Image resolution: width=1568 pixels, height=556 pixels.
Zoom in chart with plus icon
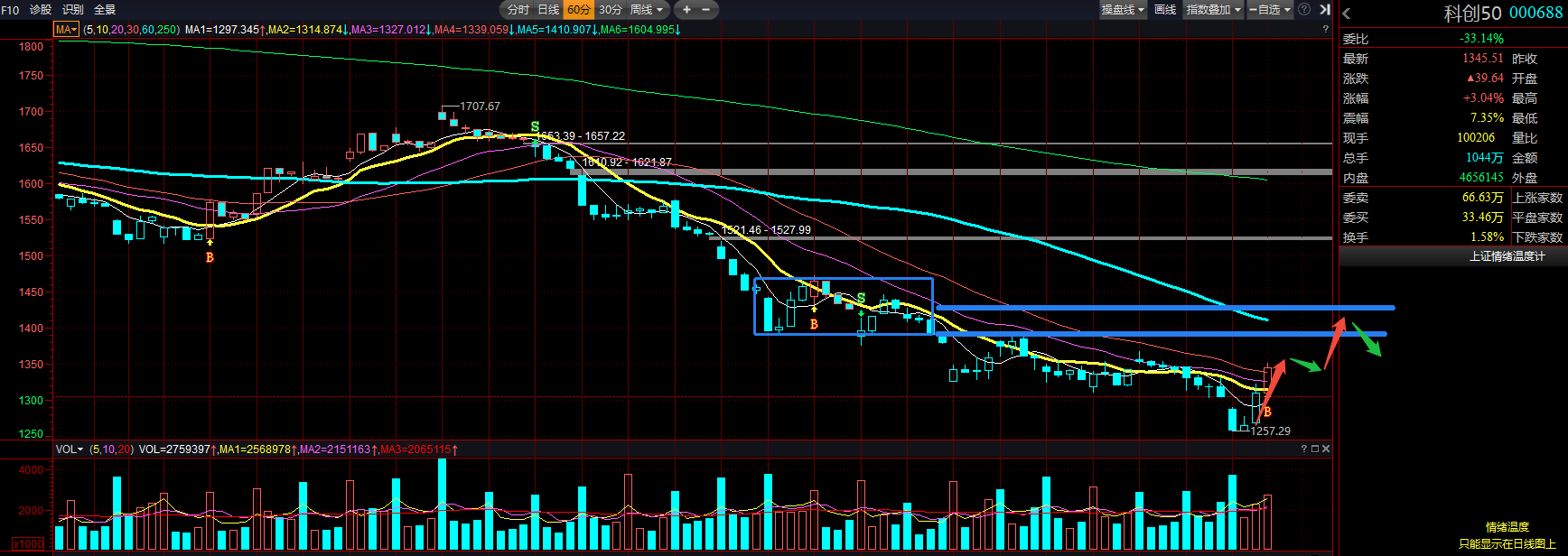tap(686, 10)
